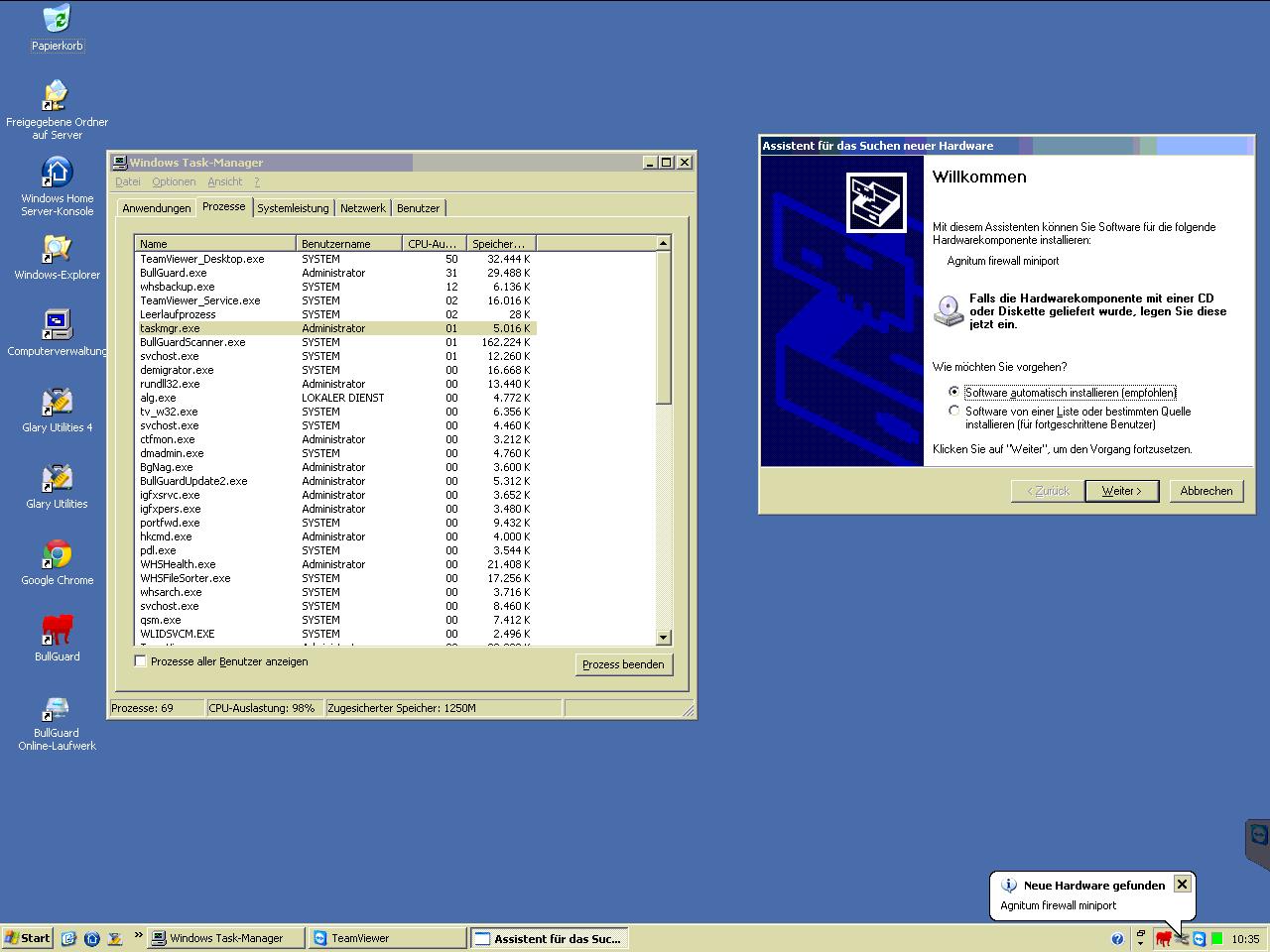The height and width of the screenshot is (952, 1270).
Task: Click the process list scroll-up arrow
Action: (664, 243)
